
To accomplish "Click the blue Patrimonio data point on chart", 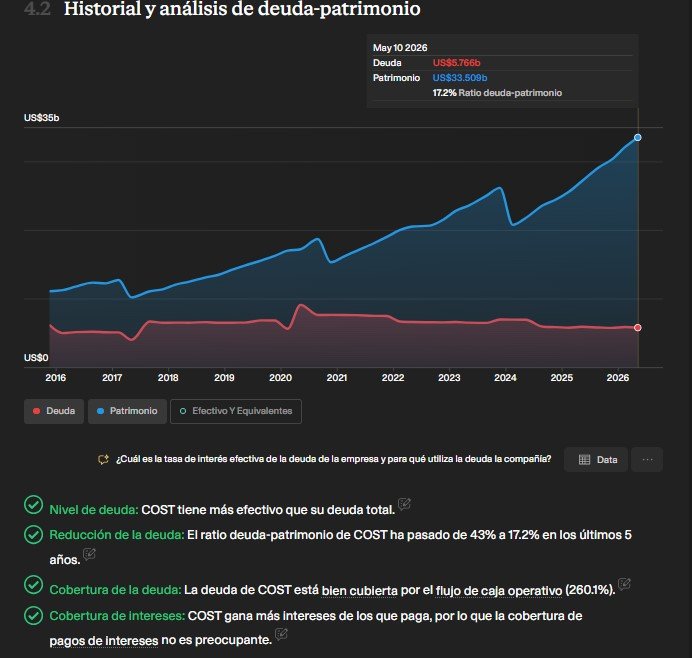I will coord(638,138).
